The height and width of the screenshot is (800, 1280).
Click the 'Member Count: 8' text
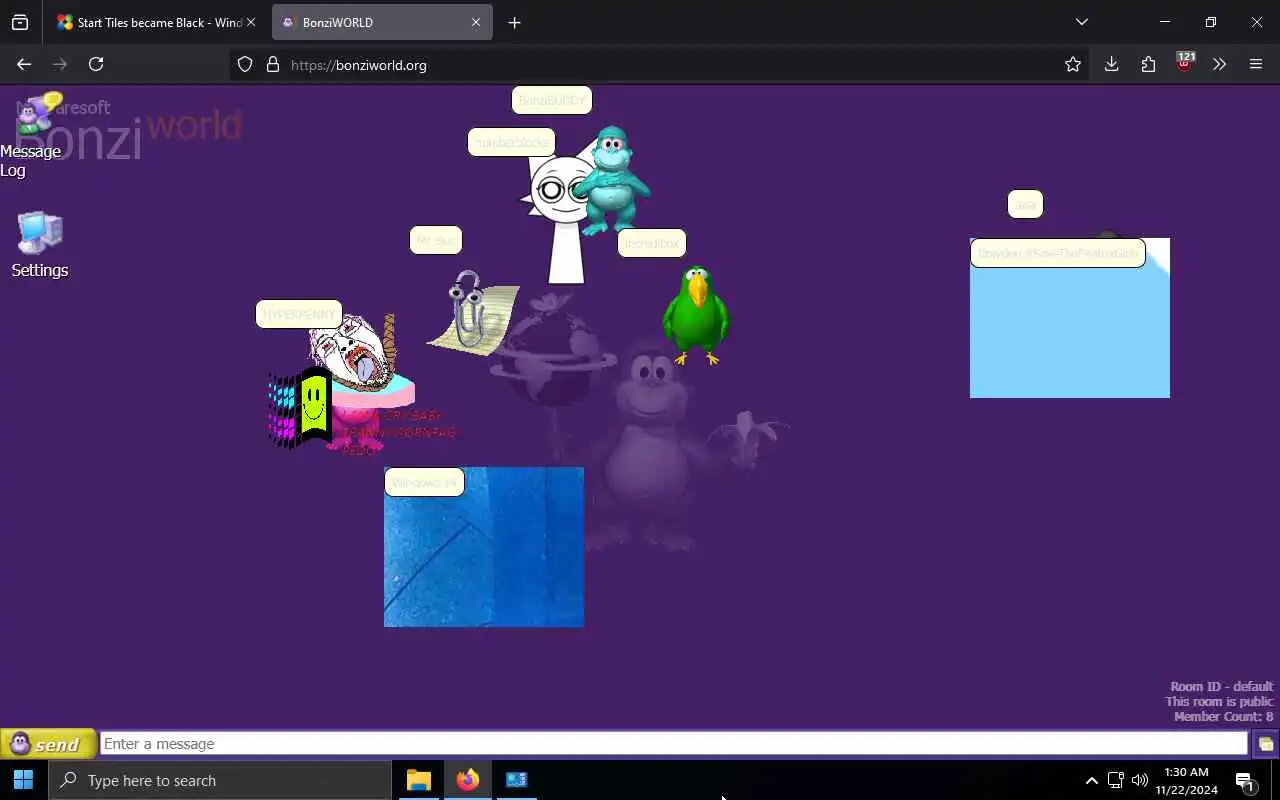(1224, 717)
